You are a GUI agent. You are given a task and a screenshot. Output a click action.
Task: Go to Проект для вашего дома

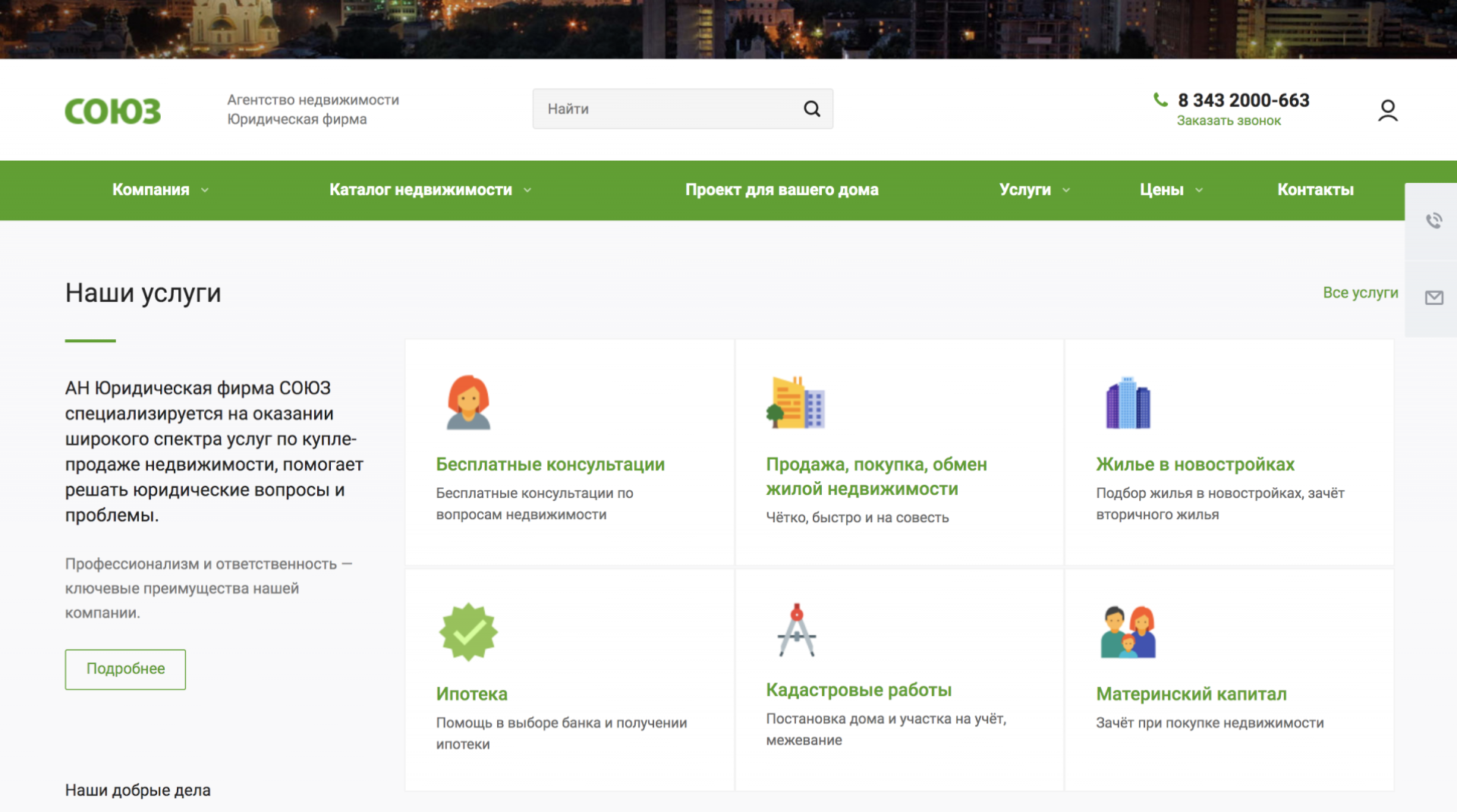pyautogui.click(x=782, y=190)
